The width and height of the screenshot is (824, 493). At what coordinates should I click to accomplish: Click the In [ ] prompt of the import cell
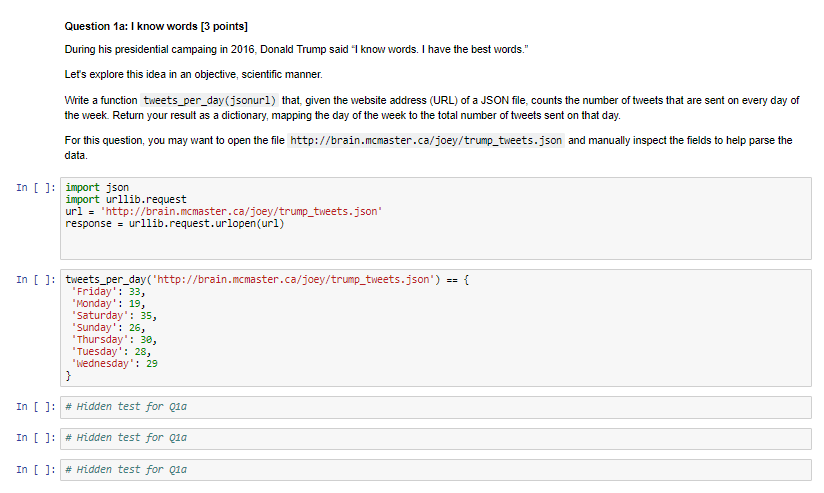pos(35,188)
